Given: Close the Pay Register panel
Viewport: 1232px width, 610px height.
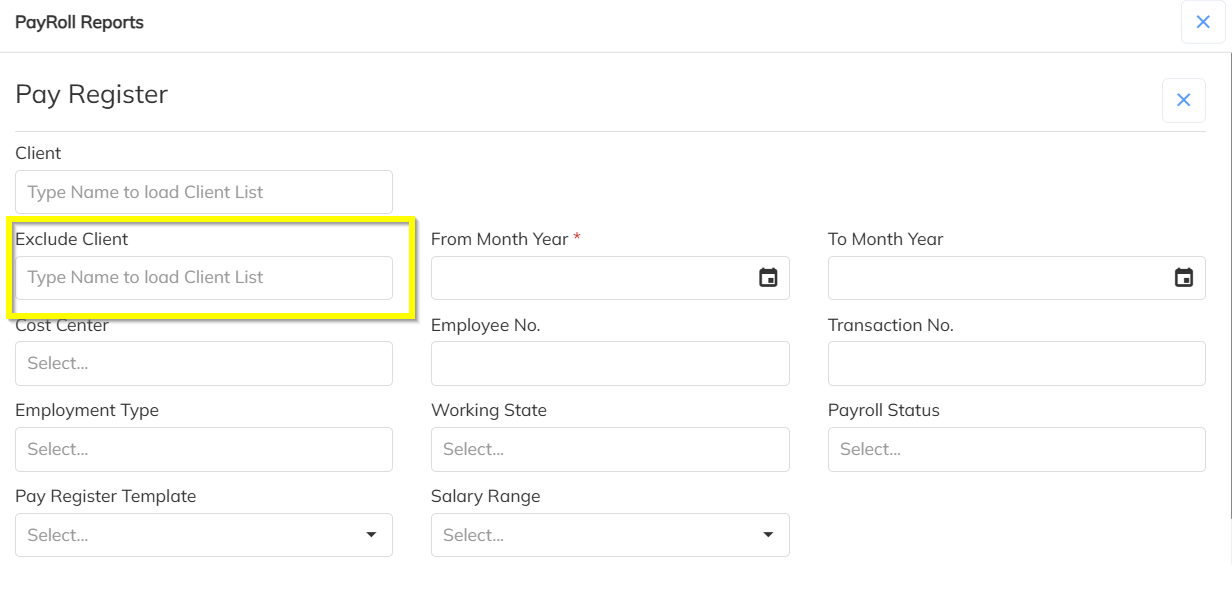Looking at the screenshot, I should click(x=1183, y=100).
